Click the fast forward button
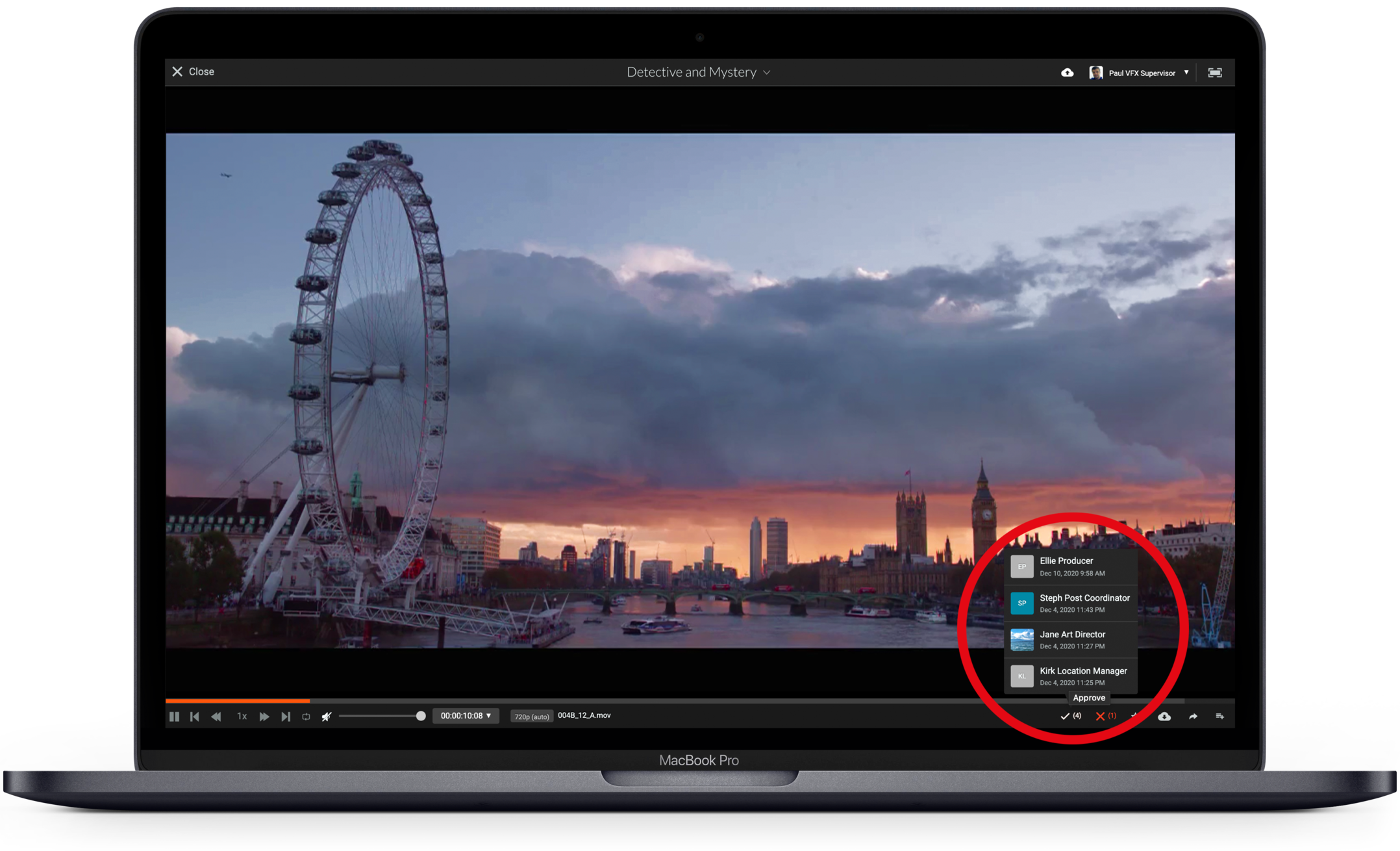The width and height of the screenshot is (1400, 851). pos(264,717)
